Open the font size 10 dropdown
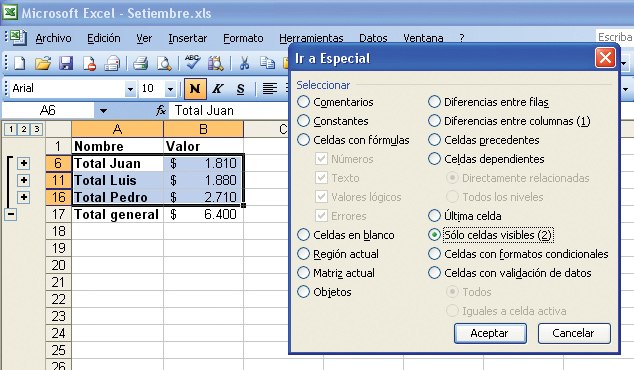634x370 pixels. coord(170,89)
